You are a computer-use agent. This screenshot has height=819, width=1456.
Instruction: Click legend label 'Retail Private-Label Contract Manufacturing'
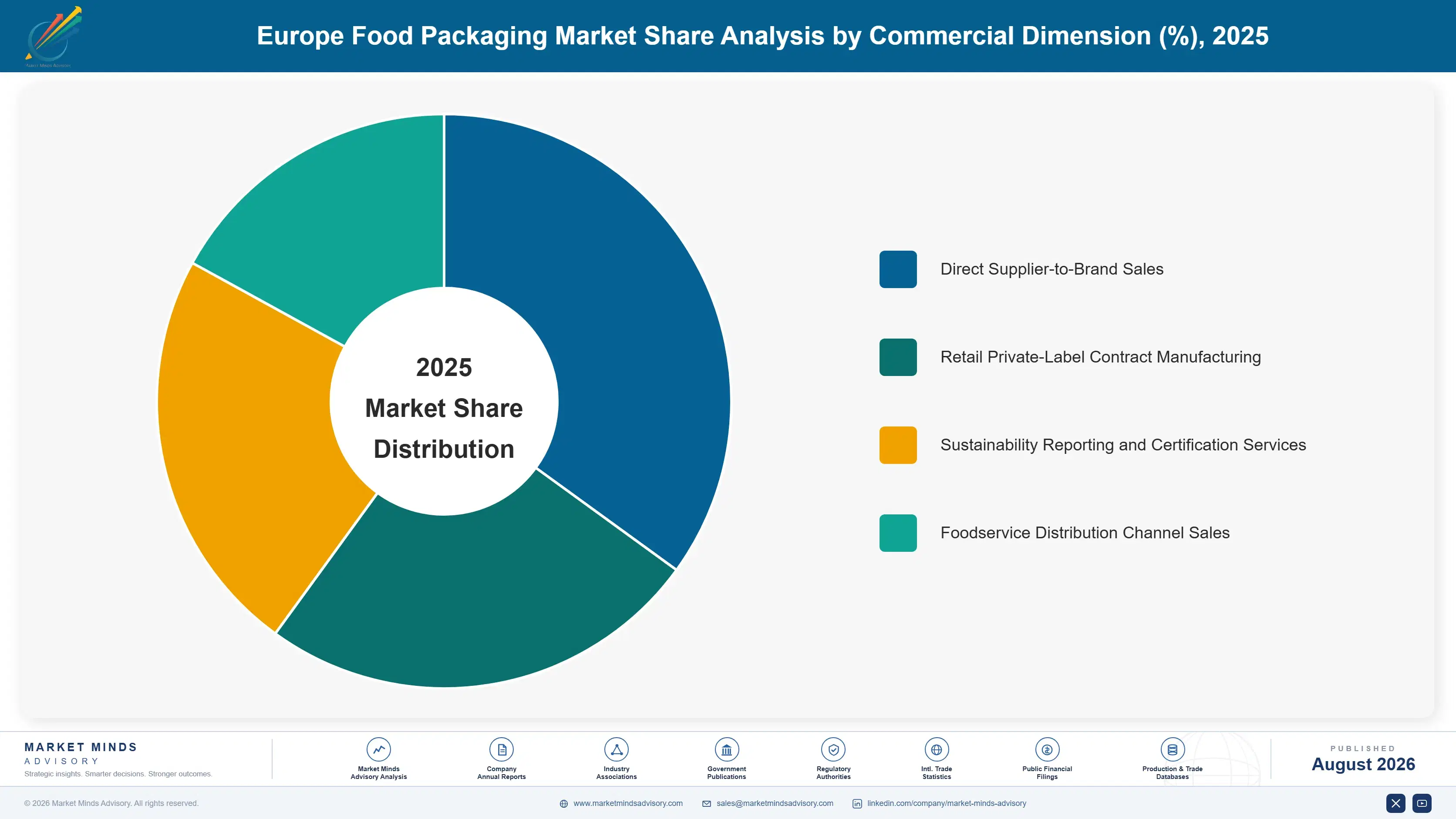tap(1100, 357)
